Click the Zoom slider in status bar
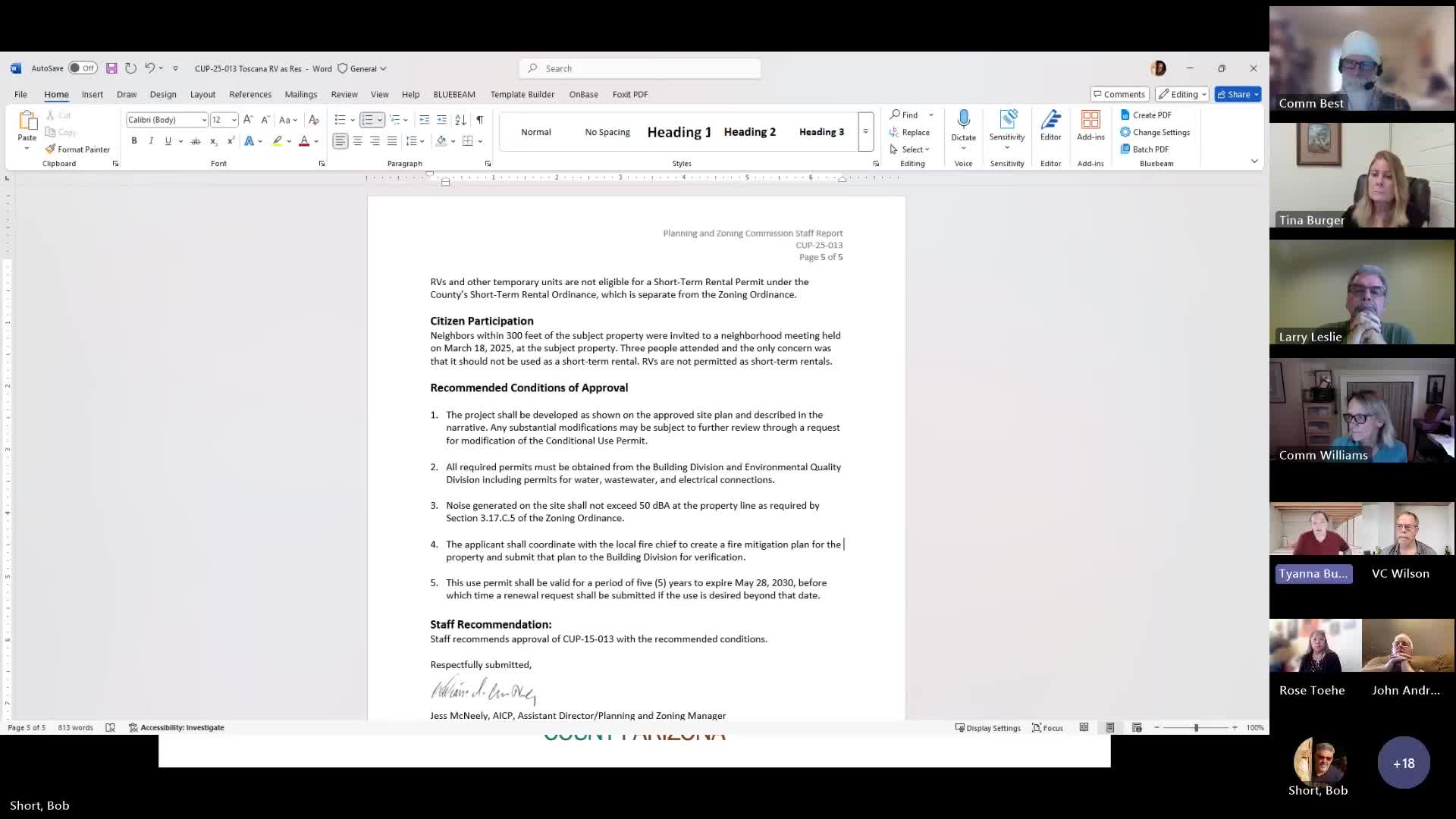The height and width of the screenshot is (819, 1456). click(x=1196, y=727)
